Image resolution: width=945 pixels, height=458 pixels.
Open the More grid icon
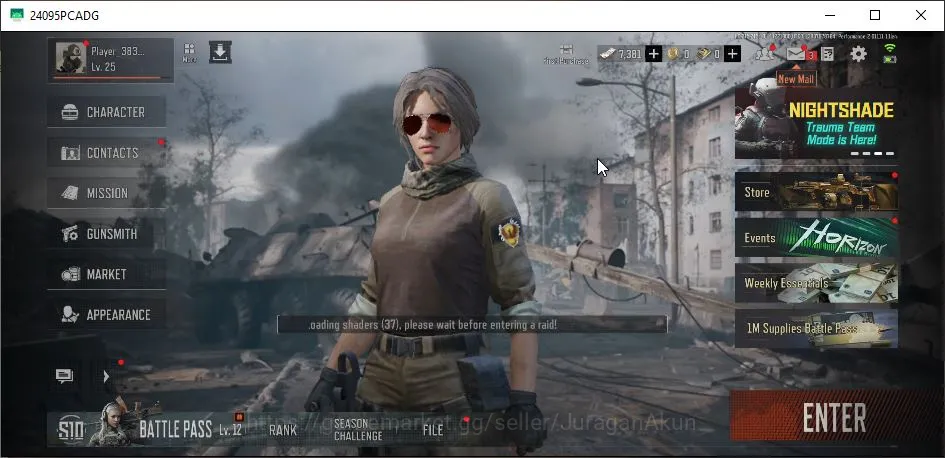[x=189, y=52]
